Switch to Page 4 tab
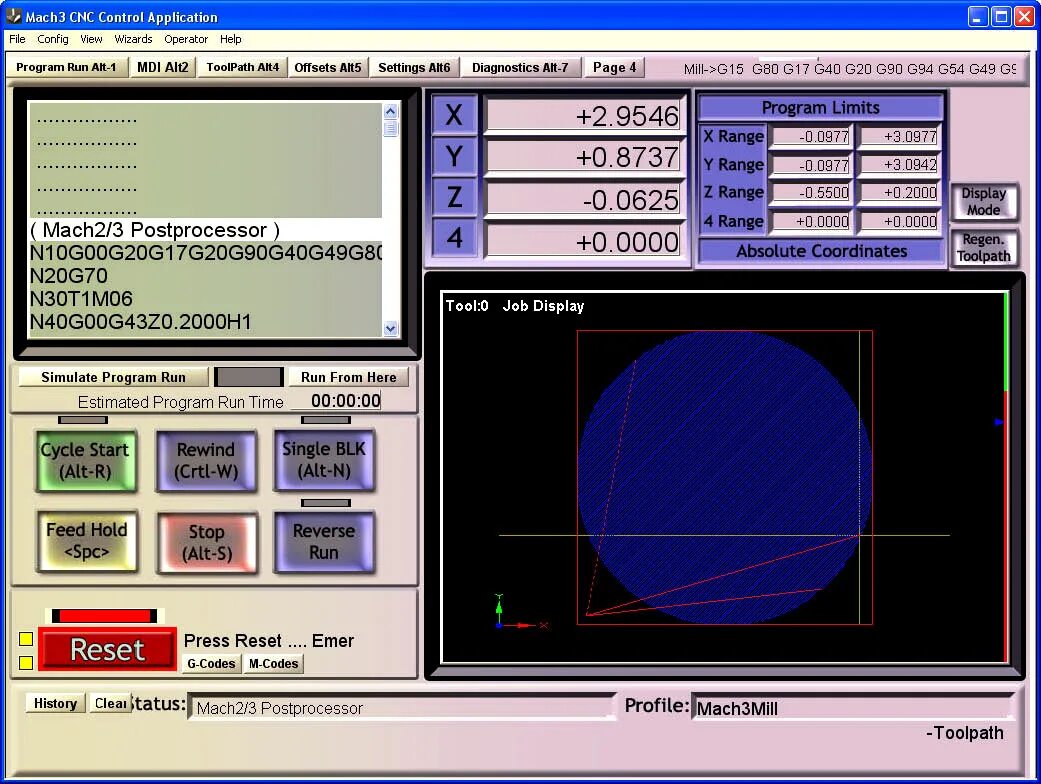The width and height of the screenshot is (1041, 784). coord(614,67)
